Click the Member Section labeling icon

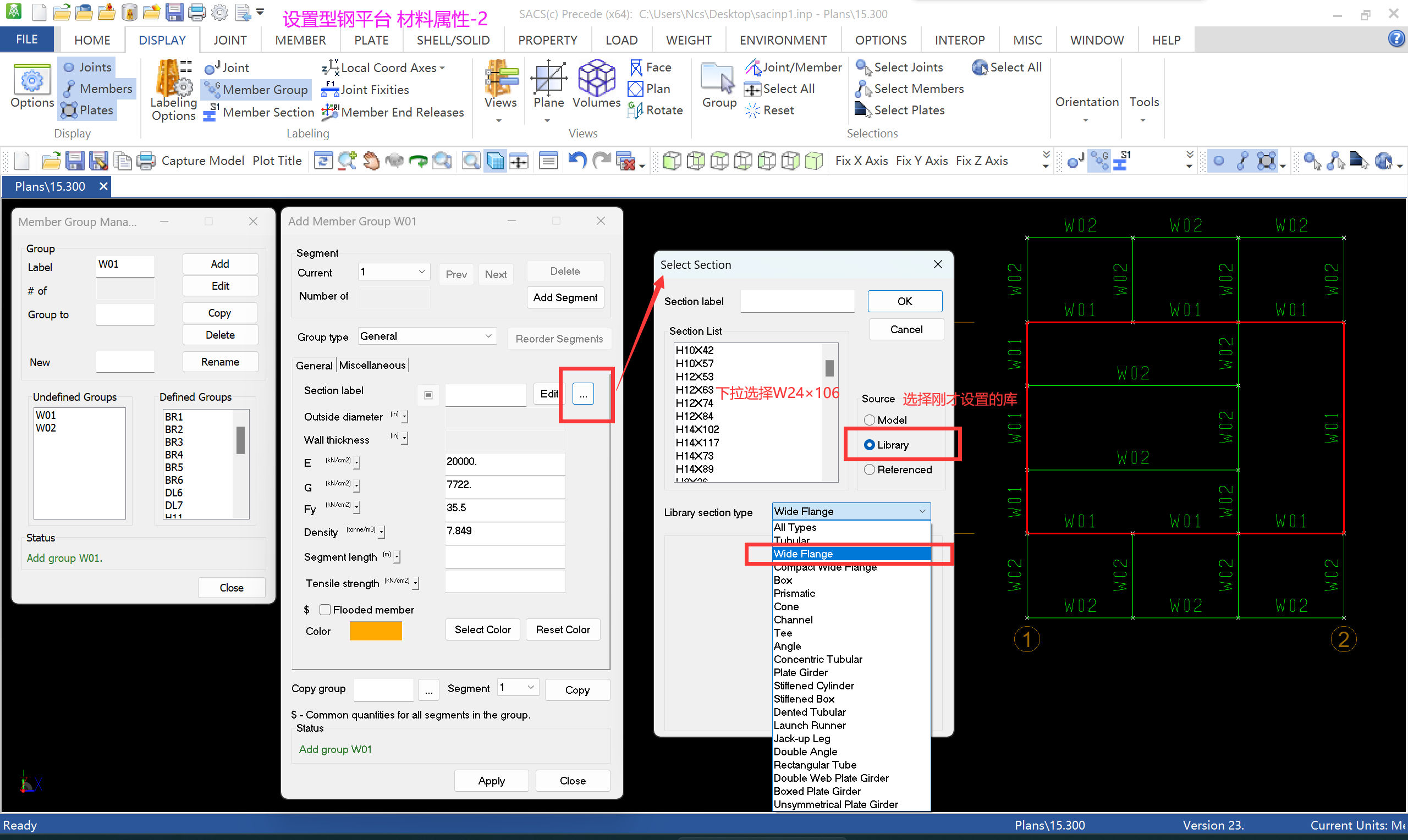click(x=211, y=112)
